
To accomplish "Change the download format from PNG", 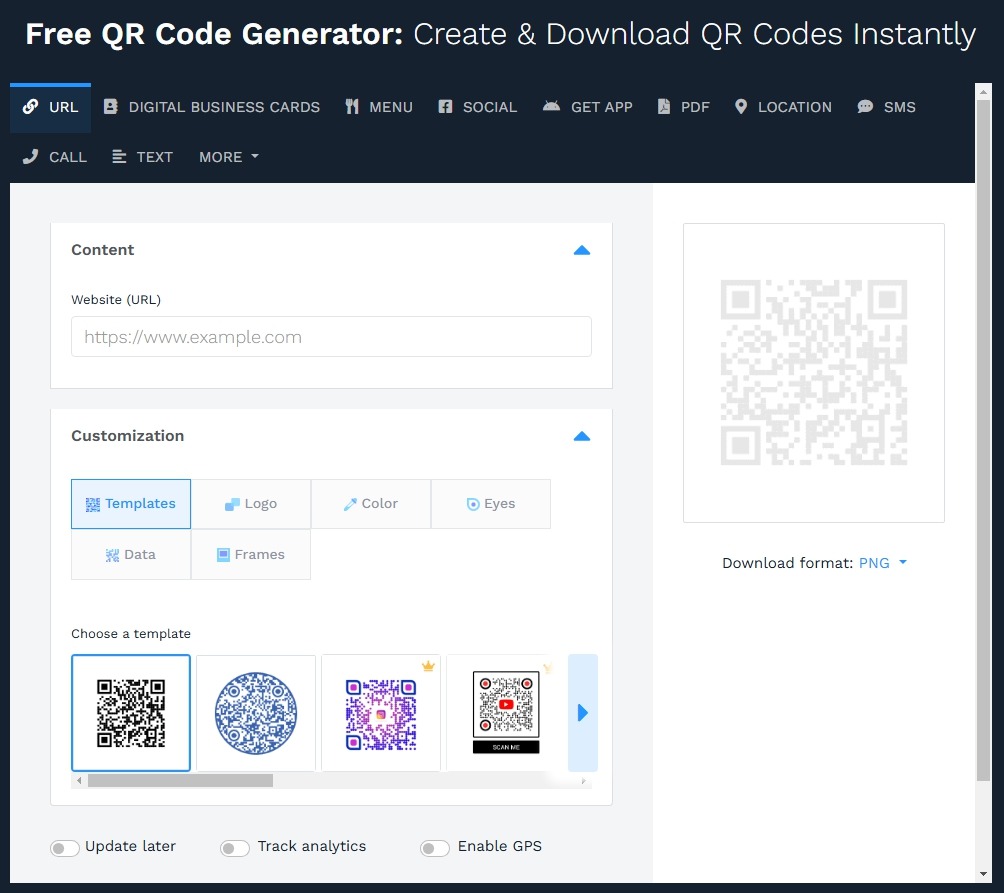I will [882, 563].
